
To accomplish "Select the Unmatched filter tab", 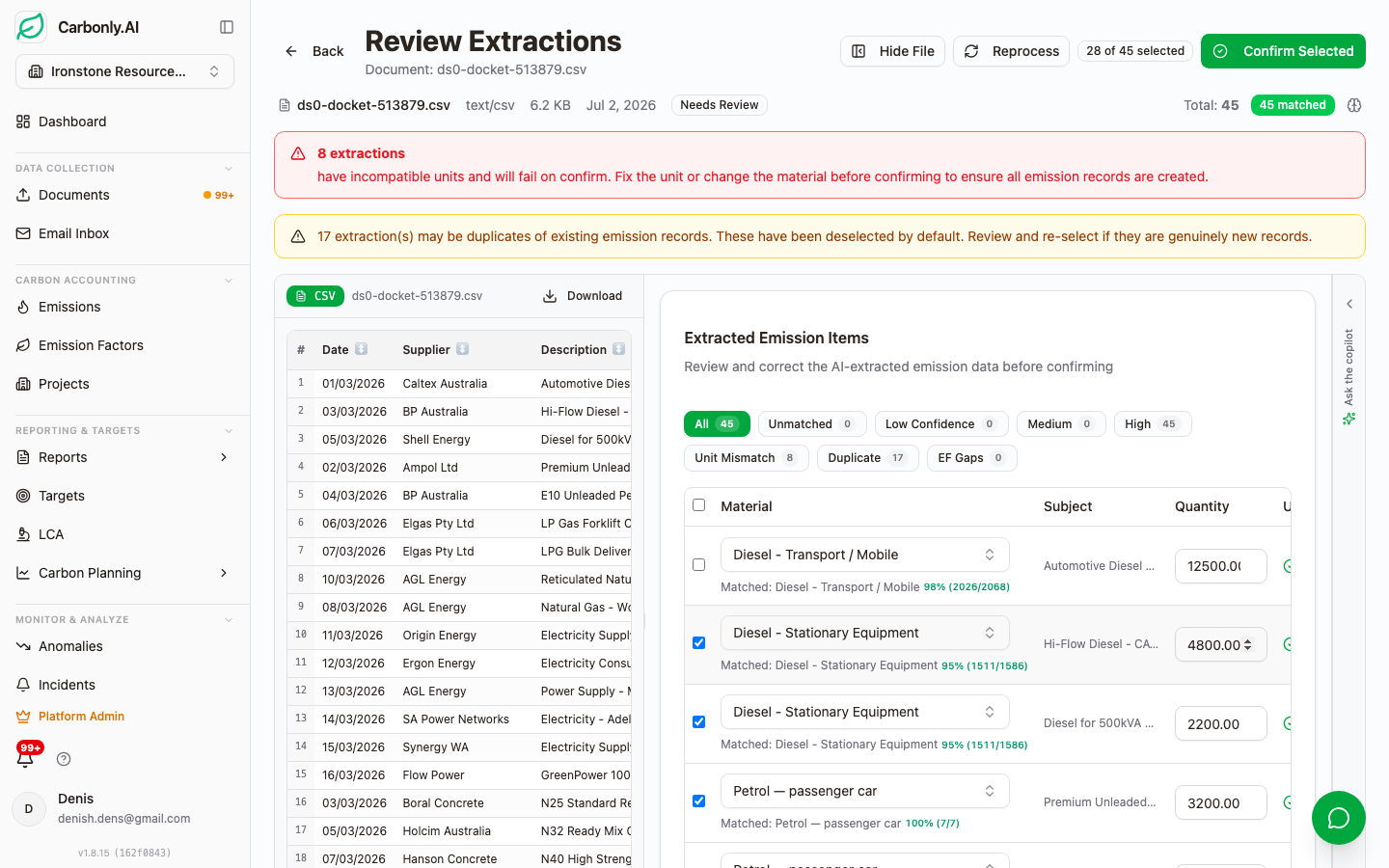I will [x=811, y=424].
